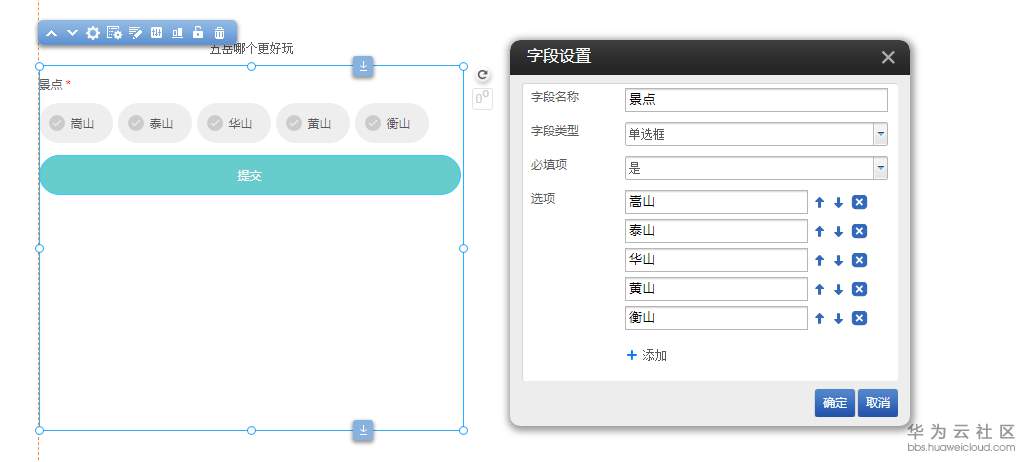Move the module up with the toolbar chevron
This screenshot has height=462, width=1029.
(52, 33)
